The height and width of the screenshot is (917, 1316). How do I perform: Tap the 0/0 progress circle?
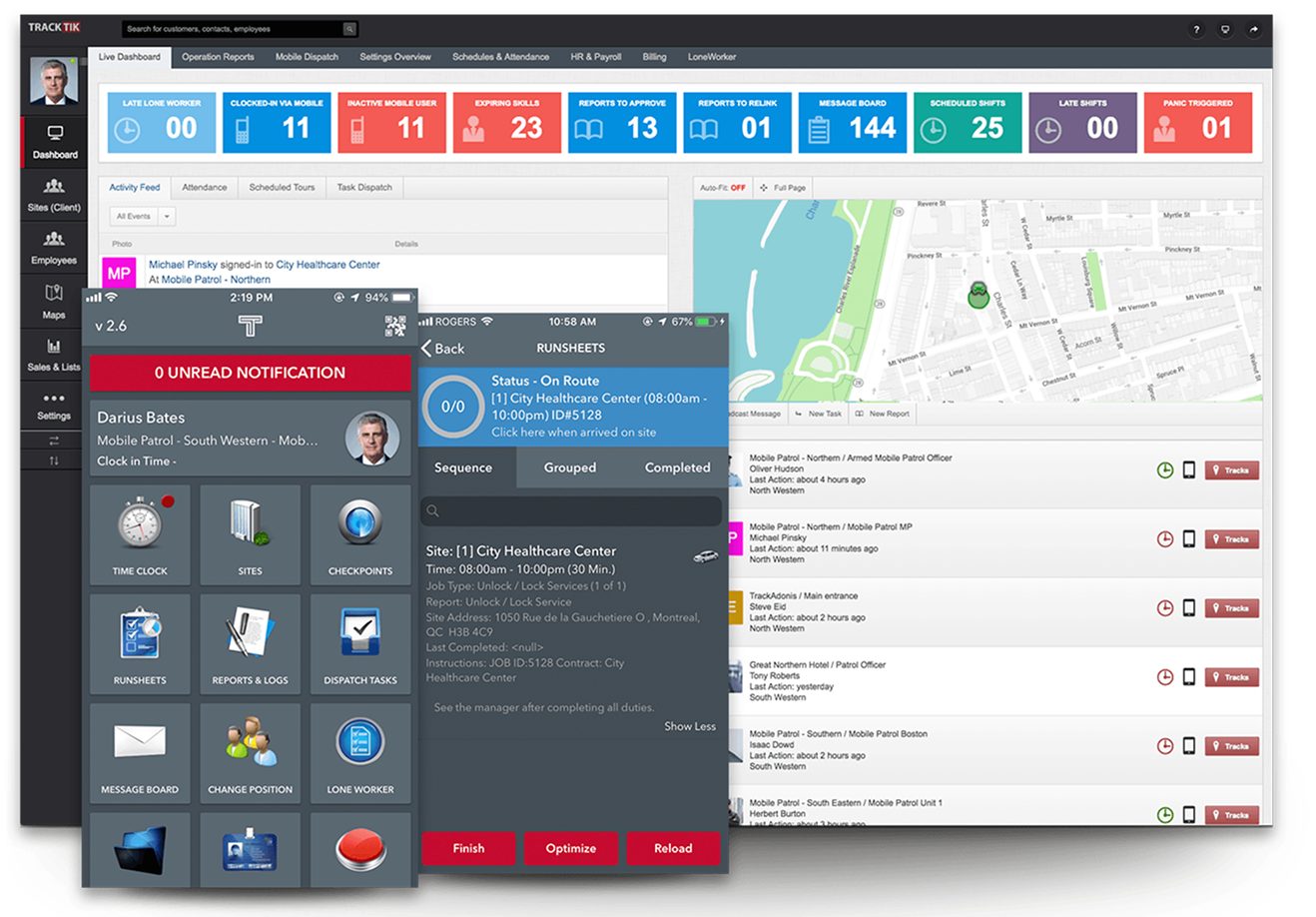click(x=453, y=407)
